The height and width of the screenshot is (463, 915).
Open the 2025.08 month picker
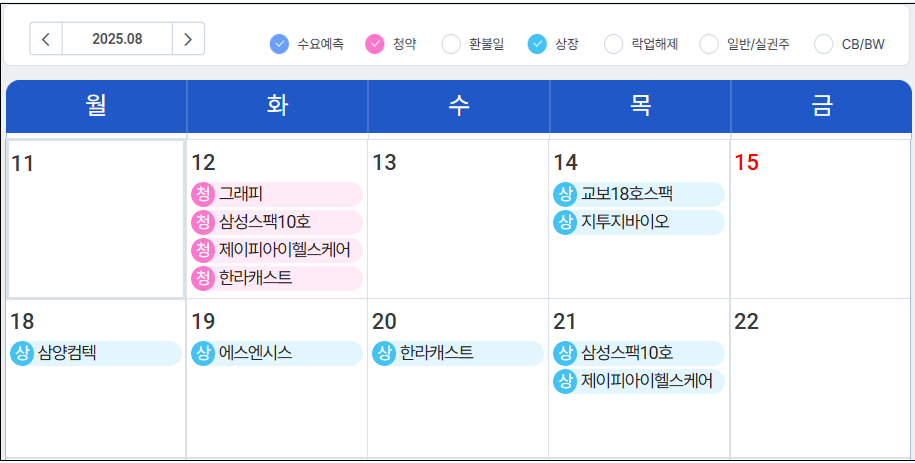point(117,39)
